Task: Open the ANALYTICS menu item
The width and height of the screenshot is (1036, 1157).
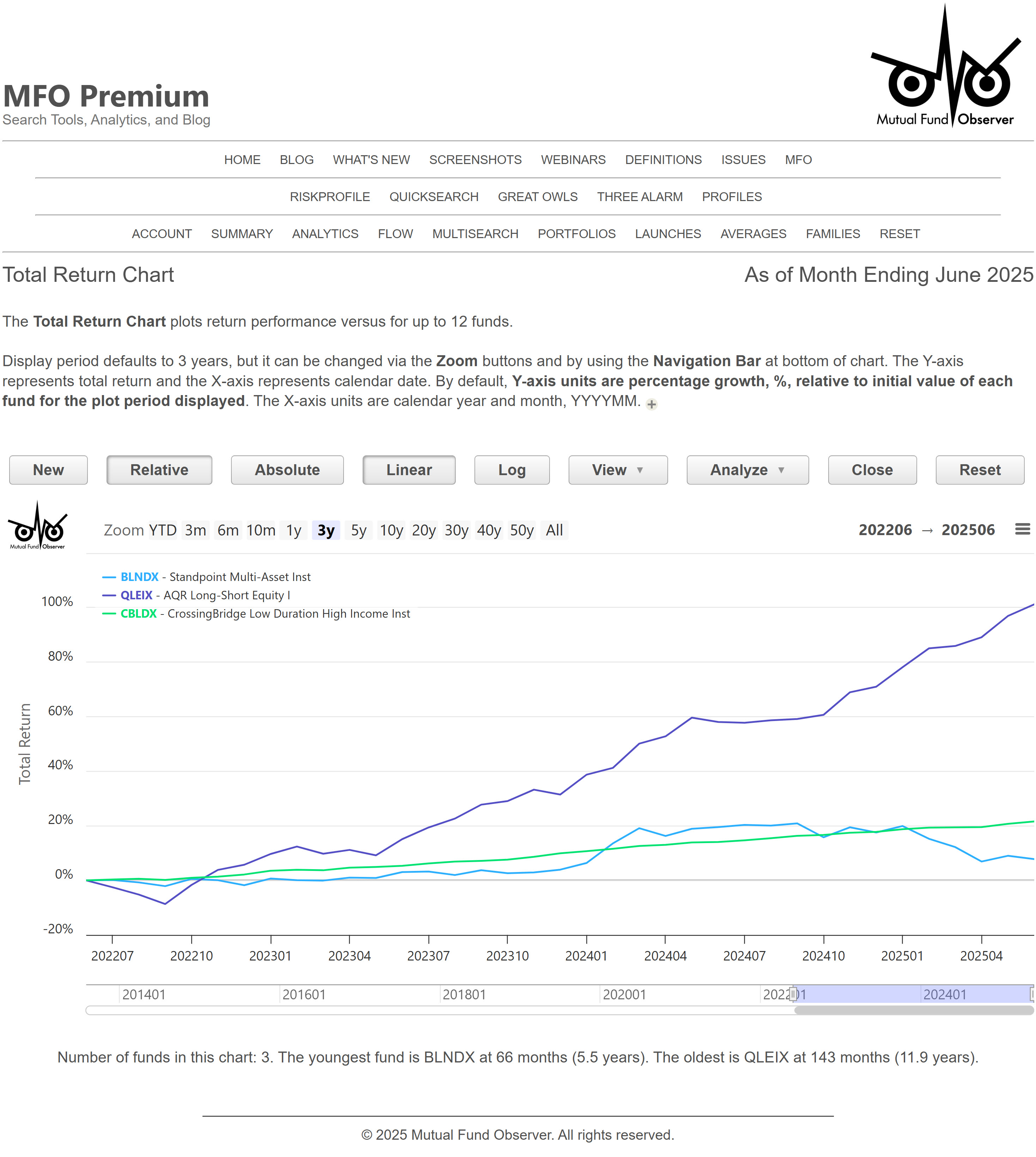Action: click(x=325, y=234)
